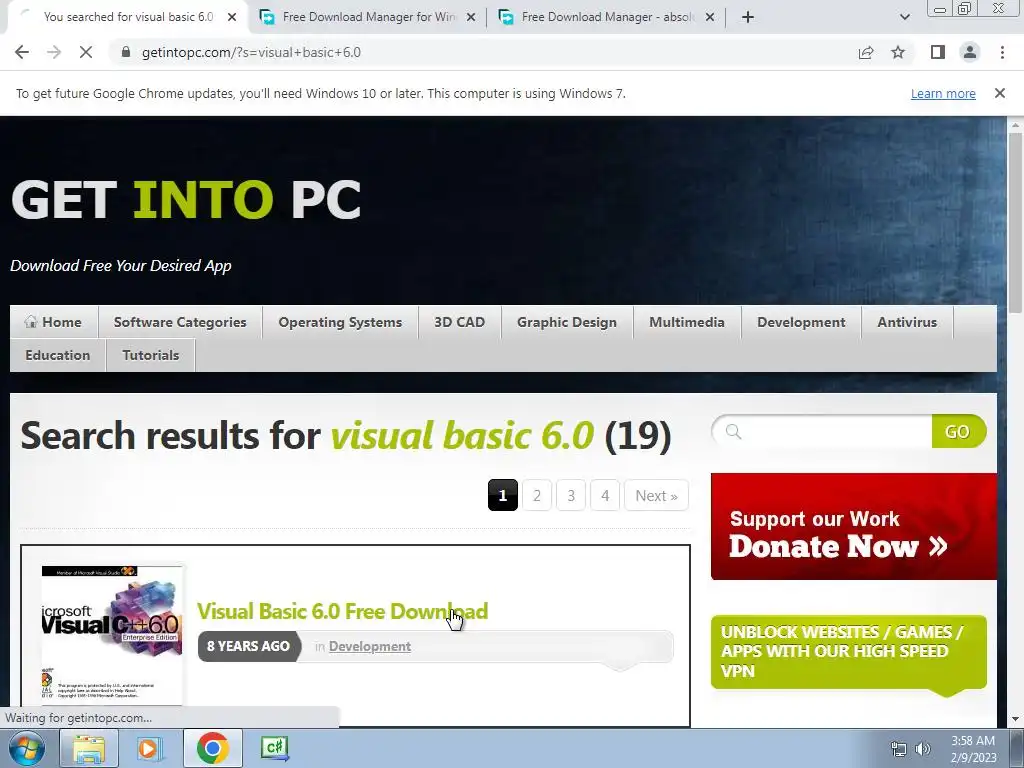
Task: Show the tab search dropdown arrow
Action: [x=904, y=17]
